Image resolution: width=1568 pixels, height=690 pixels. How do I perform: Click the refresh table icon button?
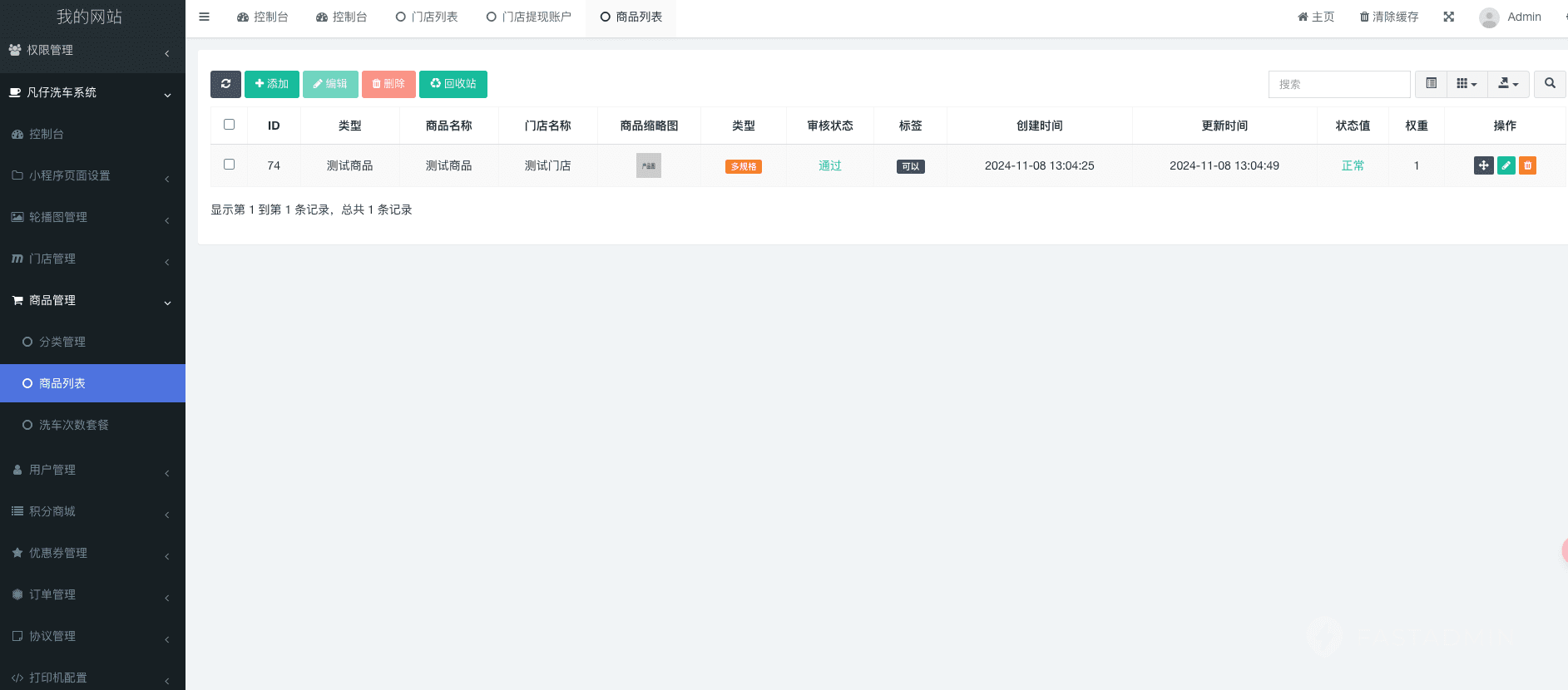[225, 84]
